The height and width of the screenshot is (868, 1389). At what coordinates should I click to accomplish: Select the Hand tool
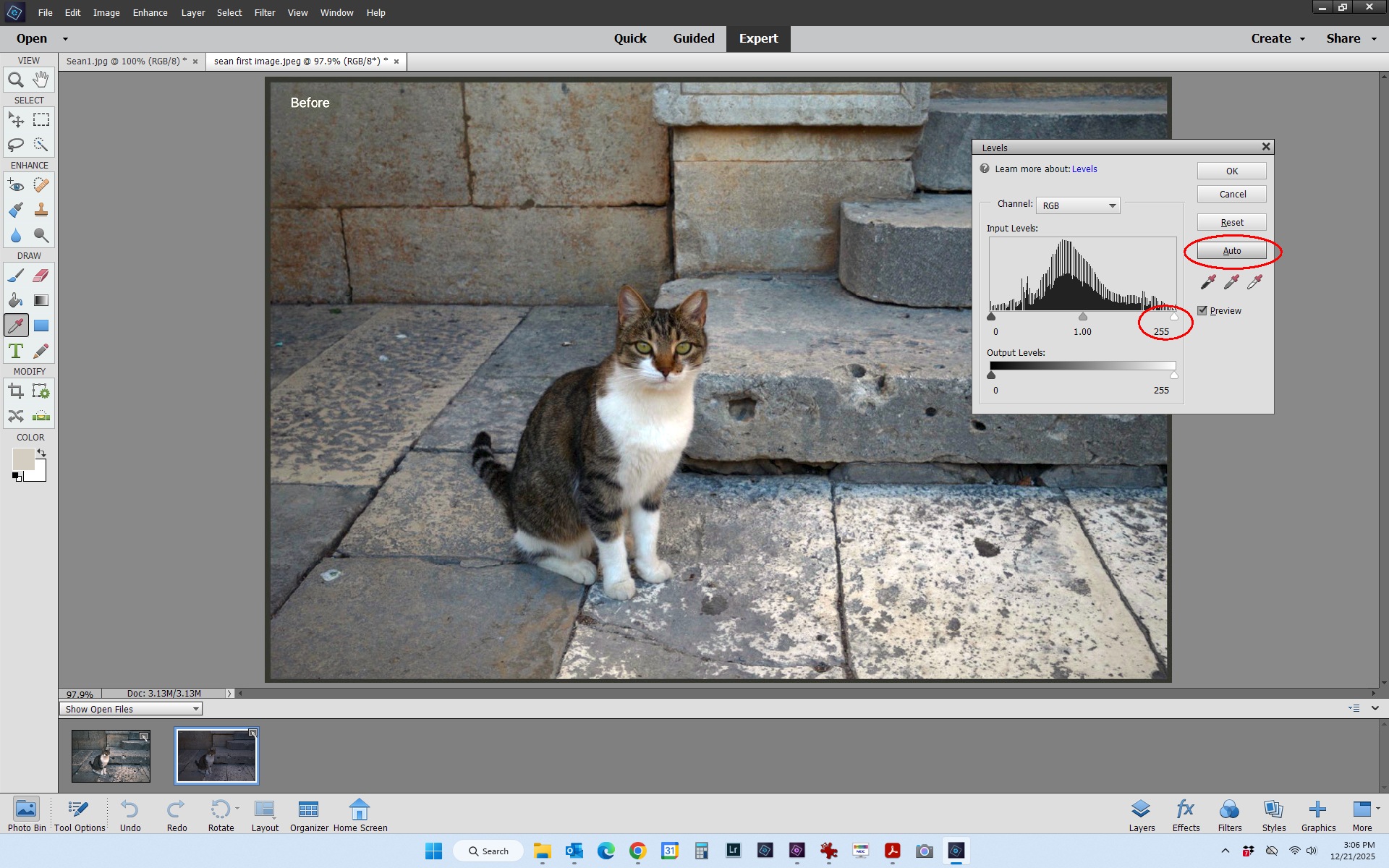click(x=41, y=80)
